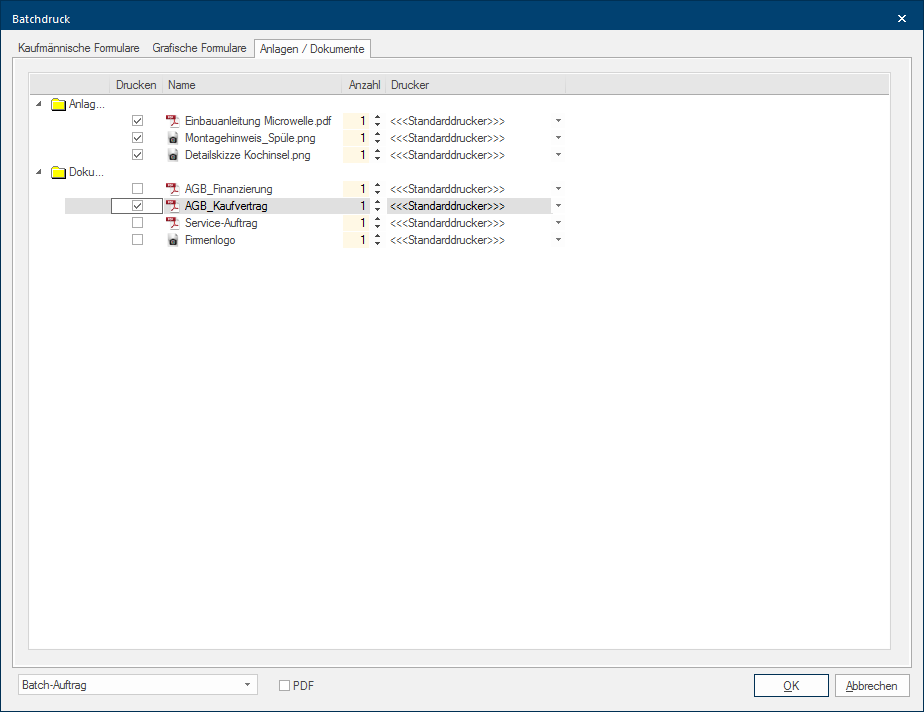
Task: Click image icon of Firmenlogo
Action: (172, 240)
